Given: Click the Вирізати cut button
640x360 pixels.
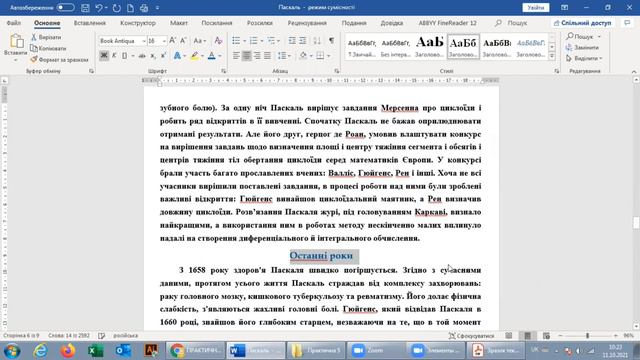Looking at the screenshot, I should [46, 37].
